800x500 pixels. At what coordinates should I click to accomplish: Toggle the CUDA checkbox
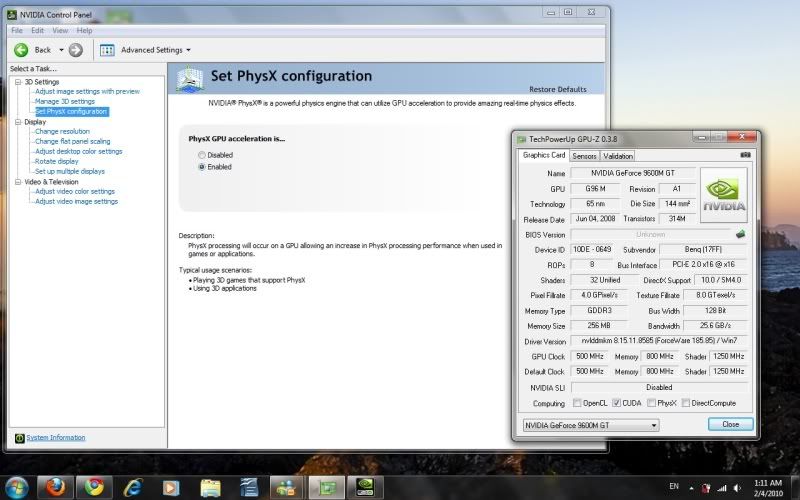pos(616,403)
